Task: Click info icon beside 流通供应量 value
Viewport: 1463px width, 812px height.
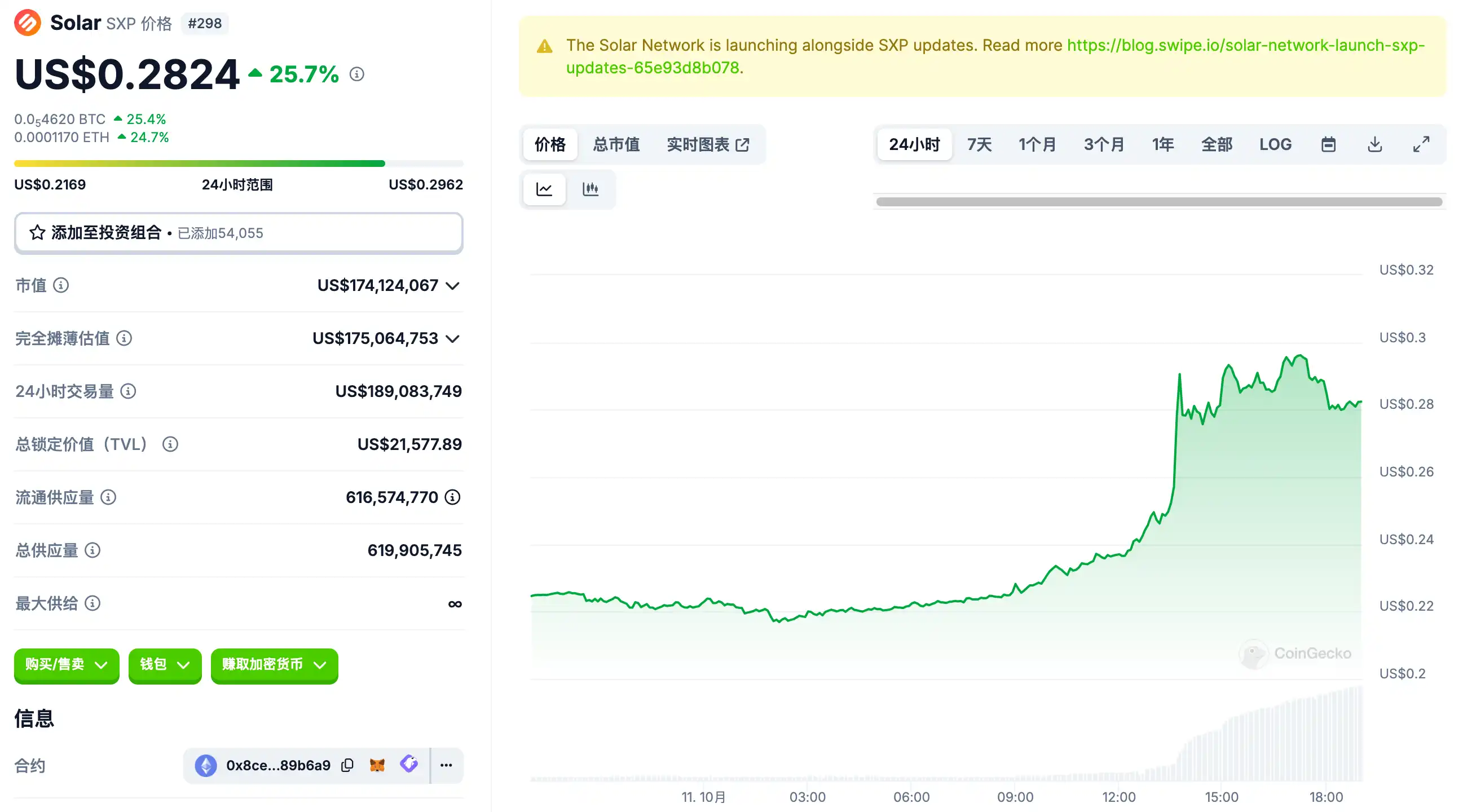Action: (452, 497)
